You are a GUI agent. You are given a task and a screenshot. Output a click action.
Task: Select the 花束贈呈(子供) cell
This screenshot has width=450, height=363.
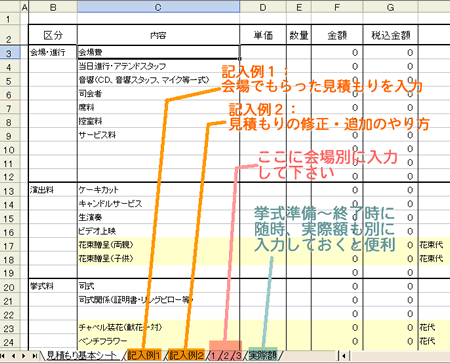158,259
